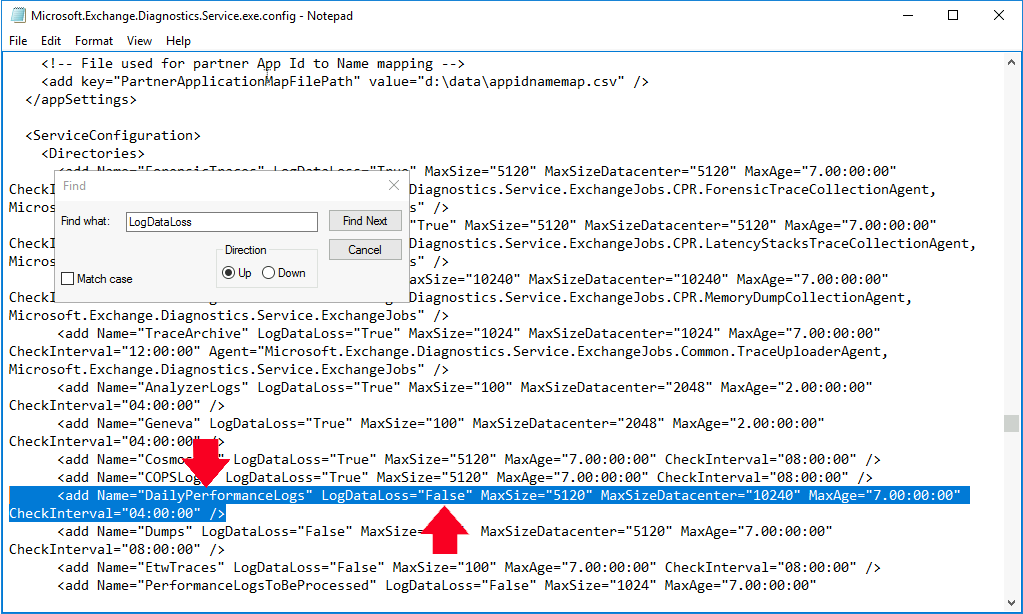Viewport: 1023px width, 614px height.
Task: Click the Notepad app icon in title bar
Action: pyautogui.click(x=18, y=15)
